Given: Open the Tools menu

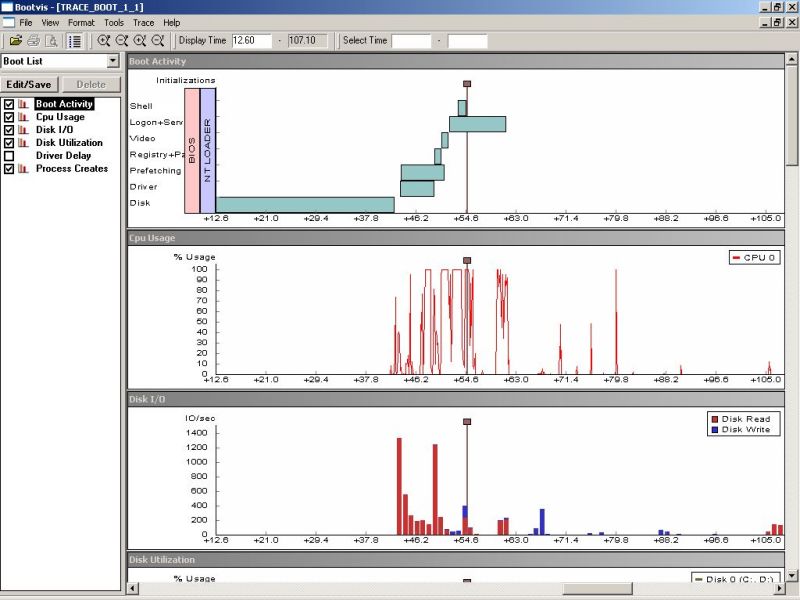Looking at the screenshot, I should click(x=114, y=22).
